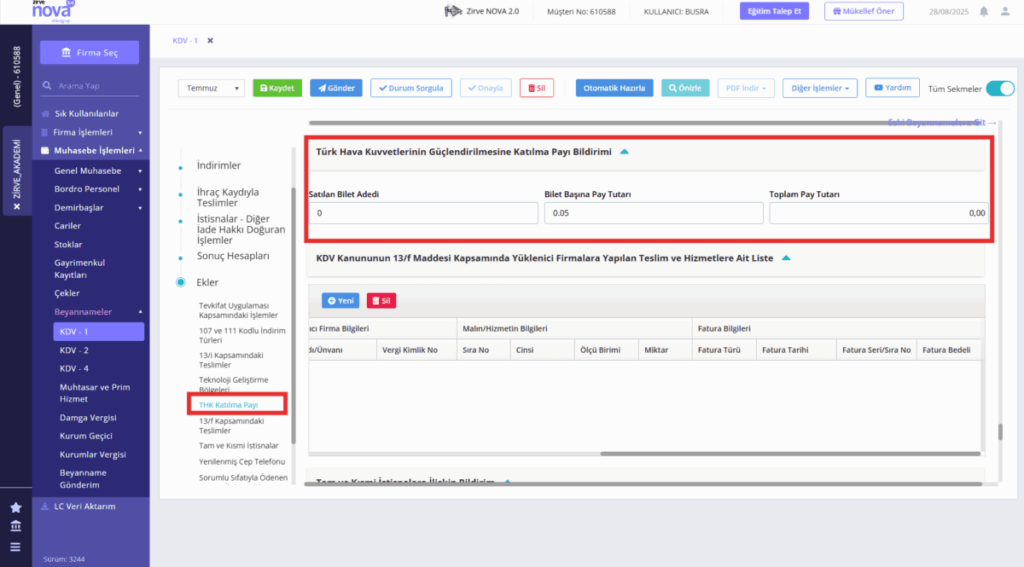Open Muhtasar ve Prim Hizmet item
Image resolution: width=1024 pixels, height=567 pixels.
[95, 393]
